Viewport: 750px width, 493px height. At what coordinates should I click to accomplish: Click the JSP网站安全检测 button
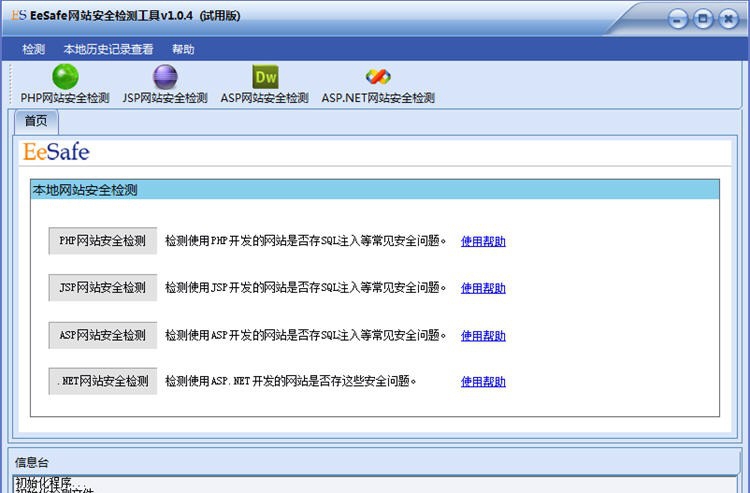click(x=102, y=287)
